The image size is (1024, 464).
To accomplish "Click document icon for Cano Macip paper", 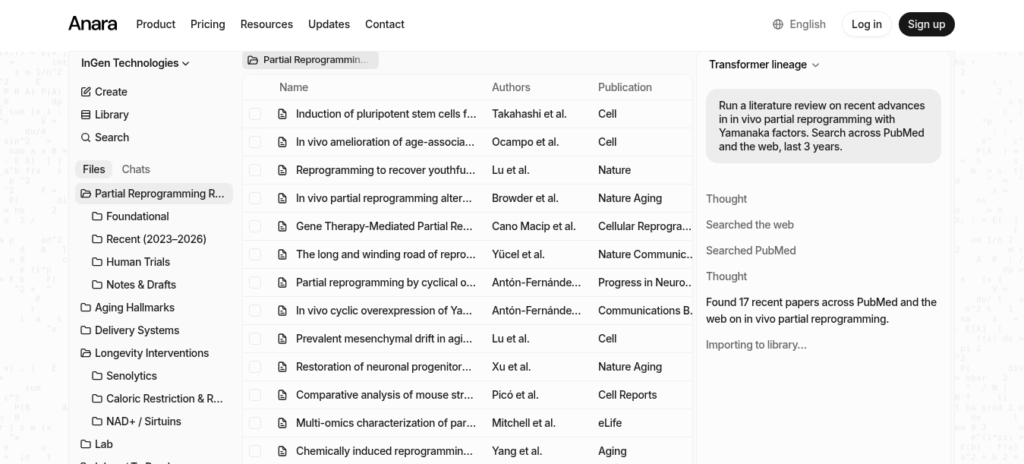I will coord(282,226).
